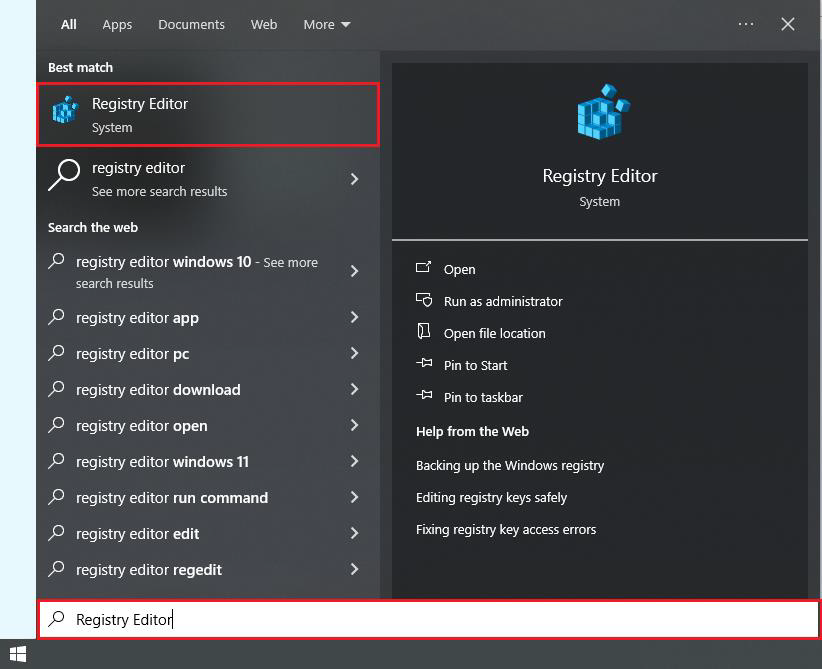Screen dimensions: 822x669
Task: Expand the More dropdown in search filters
Action: point(327,24)
